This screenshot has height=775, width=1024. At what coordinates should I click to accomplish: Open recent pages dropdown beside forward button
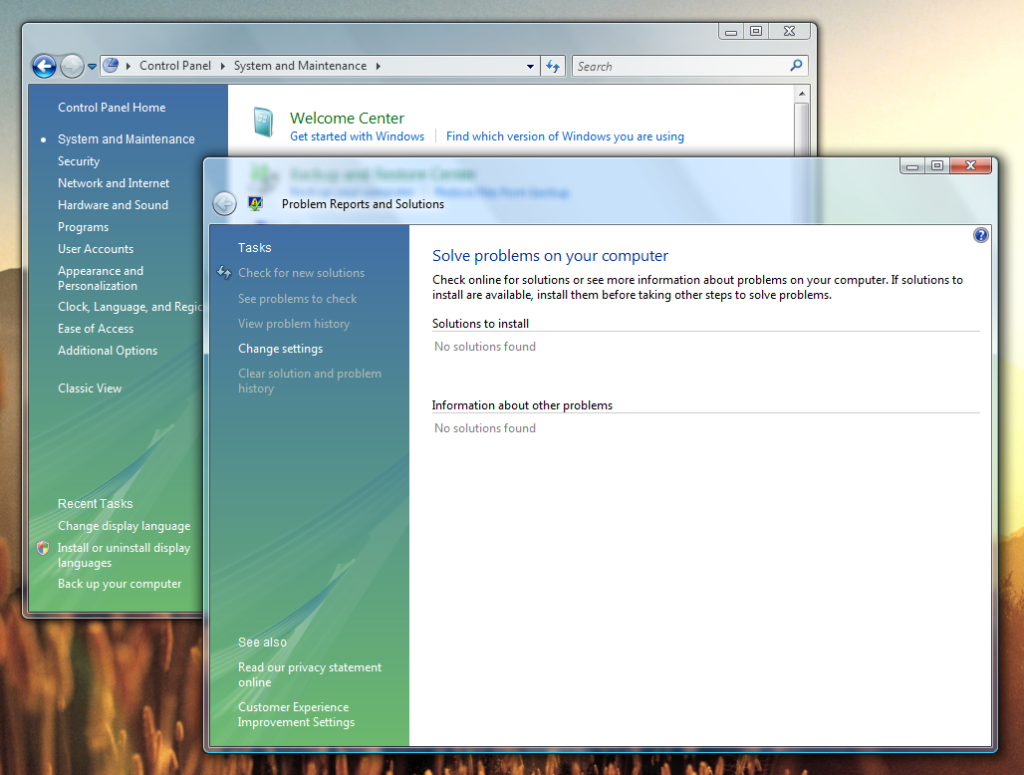click(92, 66)
